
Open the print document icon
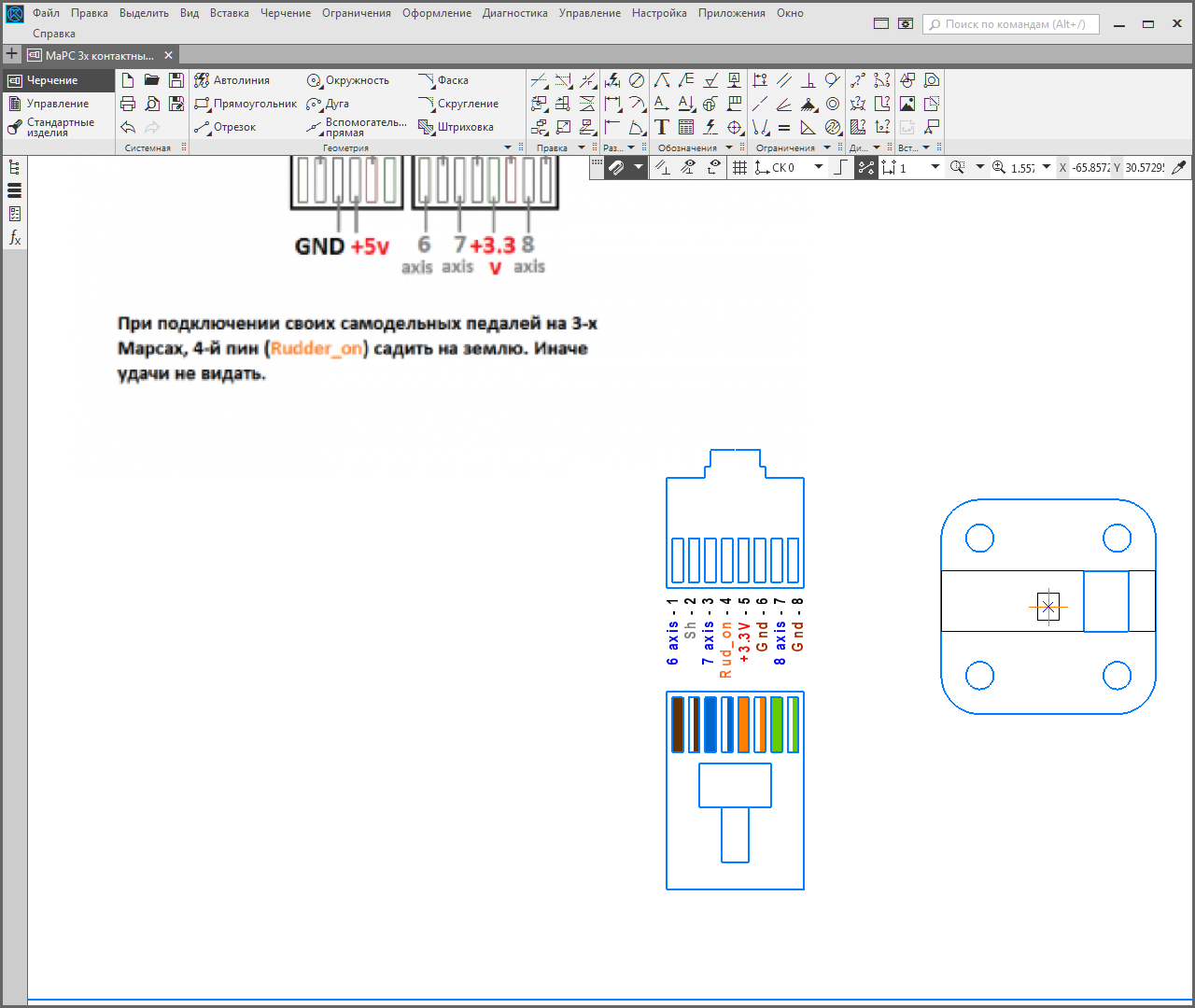tap(128, 104)
